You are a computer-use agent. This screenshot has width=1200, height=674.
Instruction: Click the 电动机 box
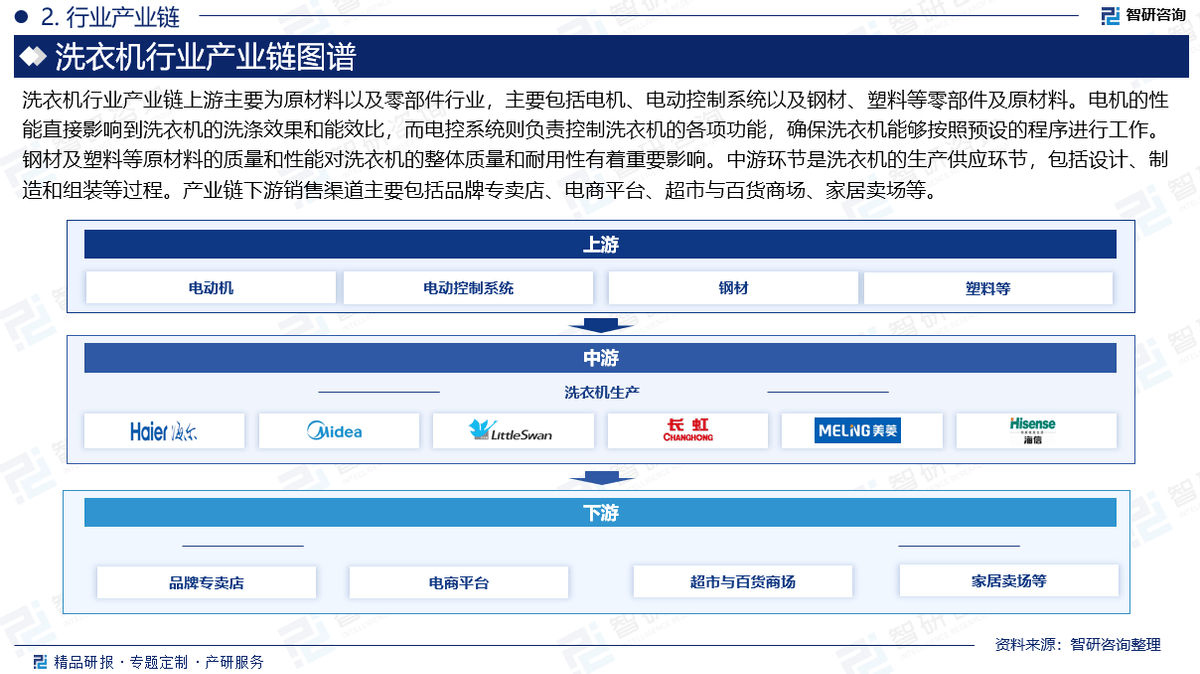click(x=211, y=288)
